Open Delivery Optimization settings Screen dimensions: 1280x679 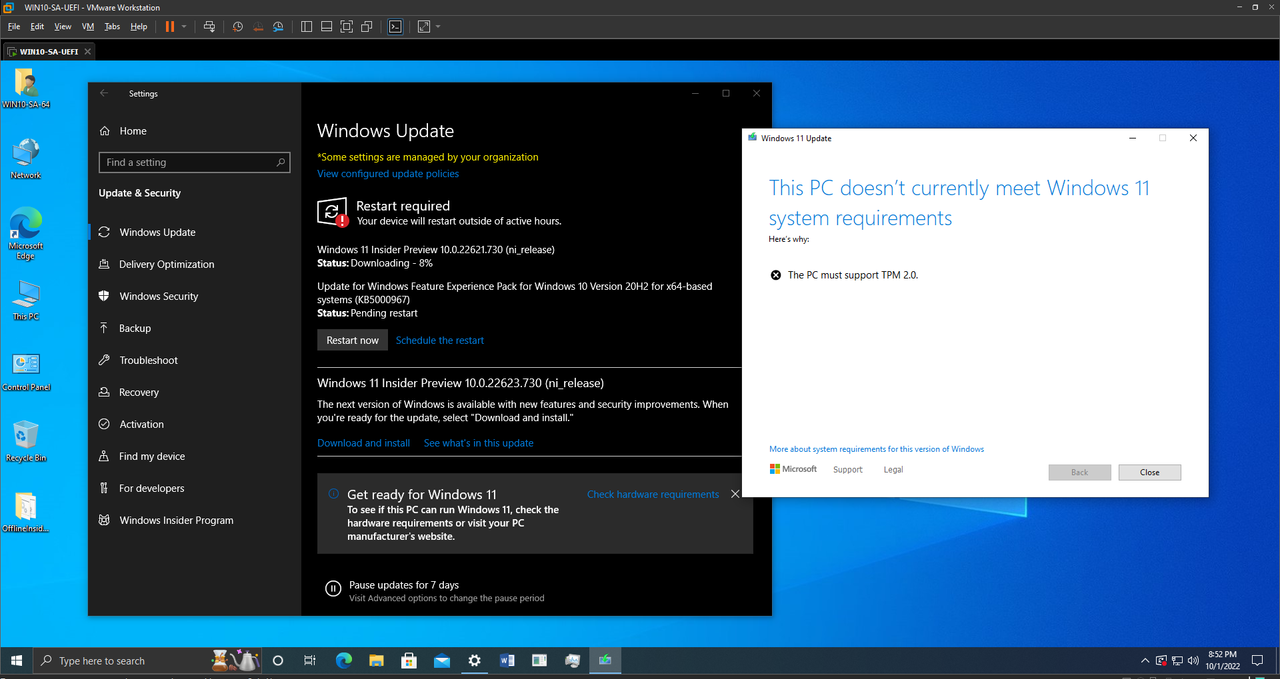coord(166,264)
